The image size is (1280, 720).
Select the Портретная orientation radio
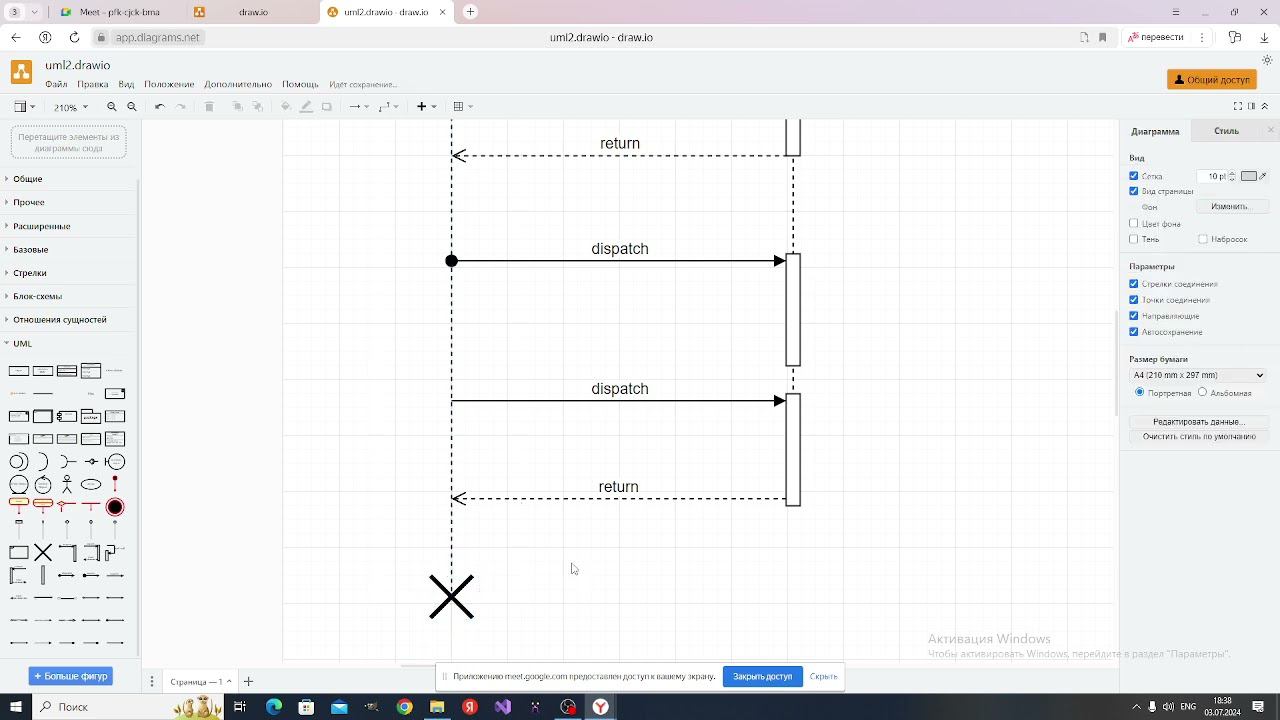click(x=1139, y=392)
